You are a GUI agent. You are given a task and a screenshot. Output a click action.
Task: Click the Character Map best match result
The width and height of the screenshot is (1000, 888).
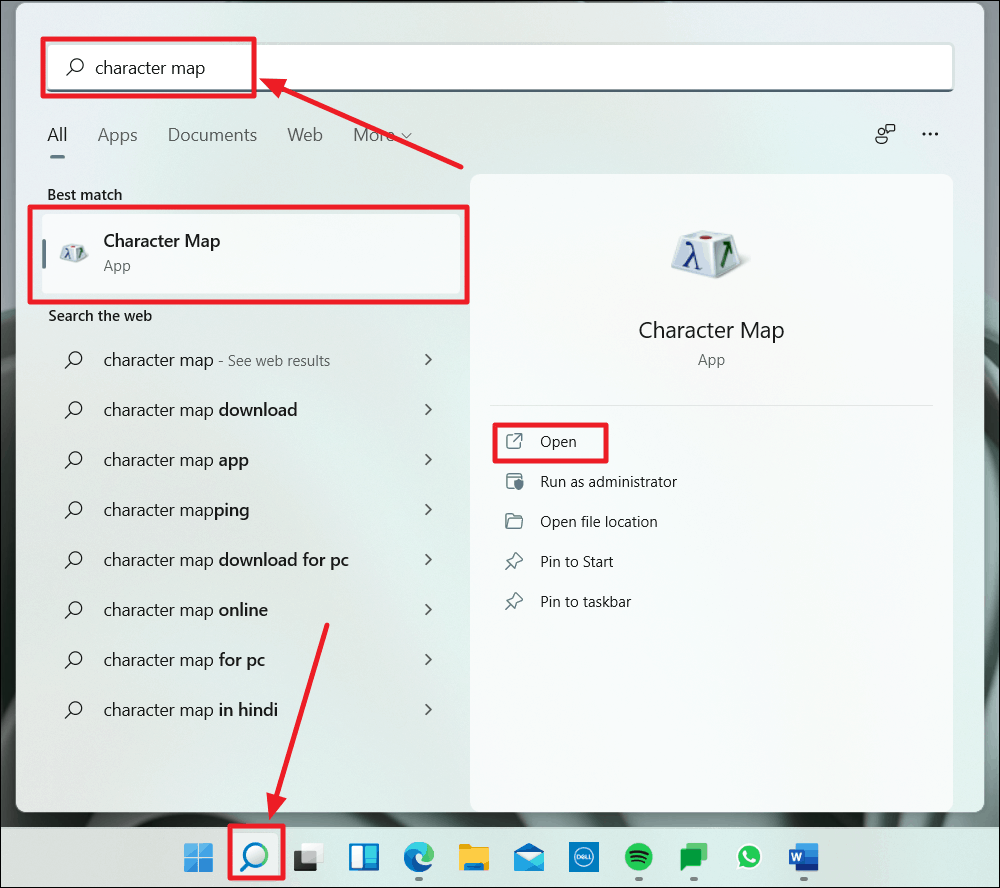pos(251,253)
